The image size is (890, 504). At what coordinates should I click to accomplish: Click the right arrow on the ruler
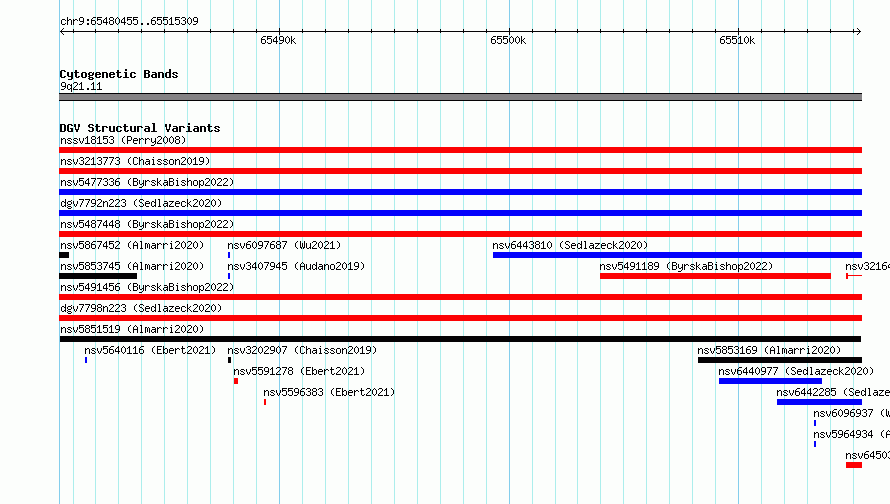[x=858, y=31]
